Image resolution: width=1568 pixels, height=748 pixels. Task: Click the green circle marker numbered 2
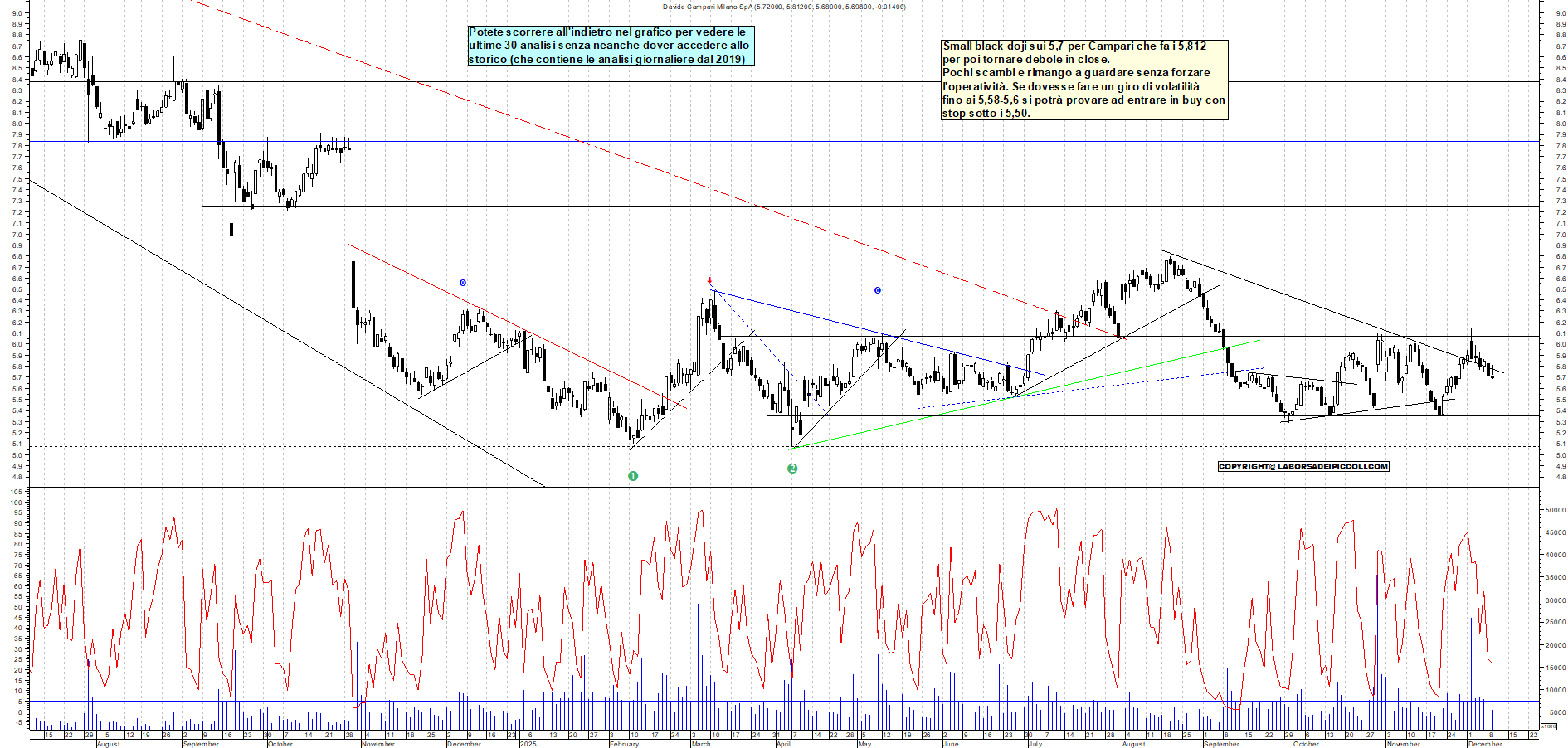(x=792, y=469)
